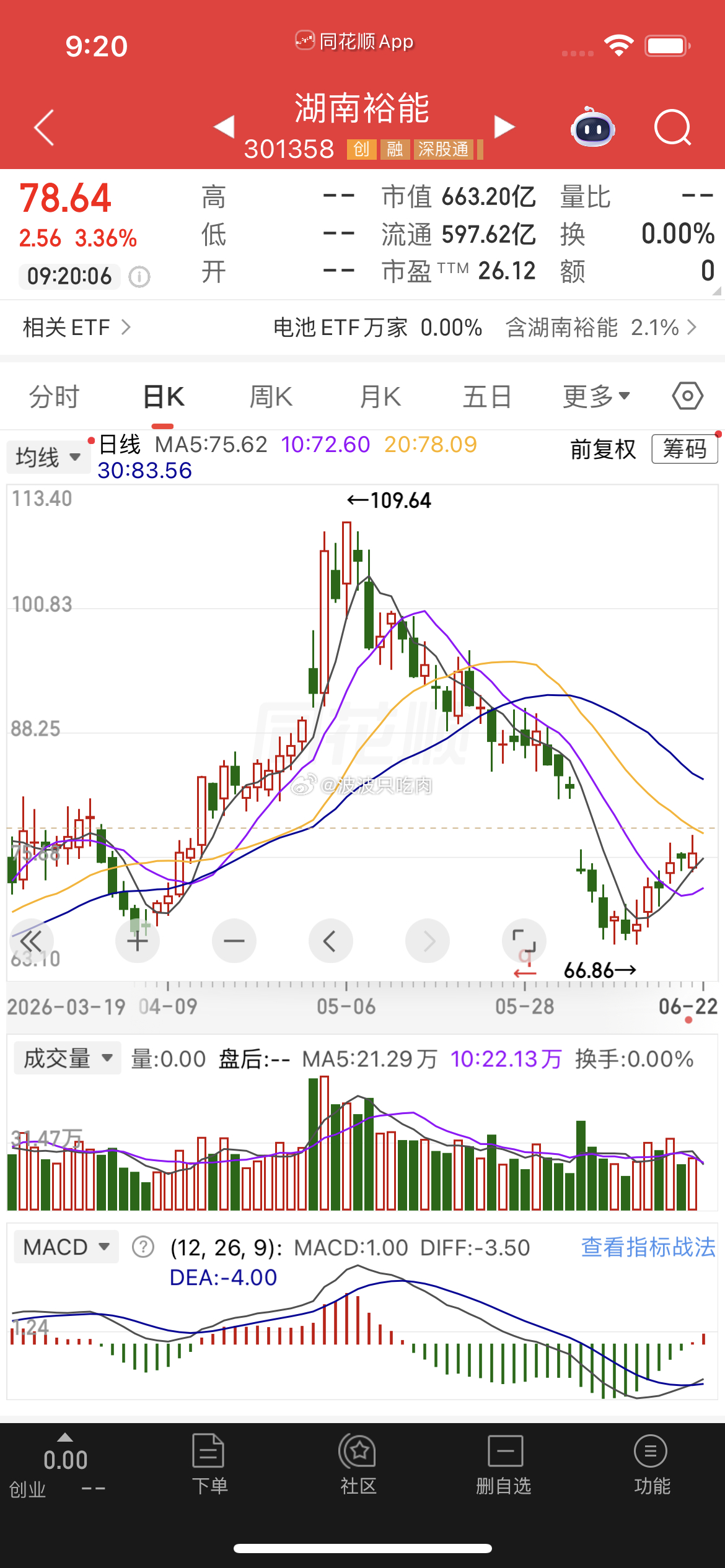The width and height of the screenshot is (725, 1568).
Task: Go back with the top-left arrow
Action: tap(45, 128)
